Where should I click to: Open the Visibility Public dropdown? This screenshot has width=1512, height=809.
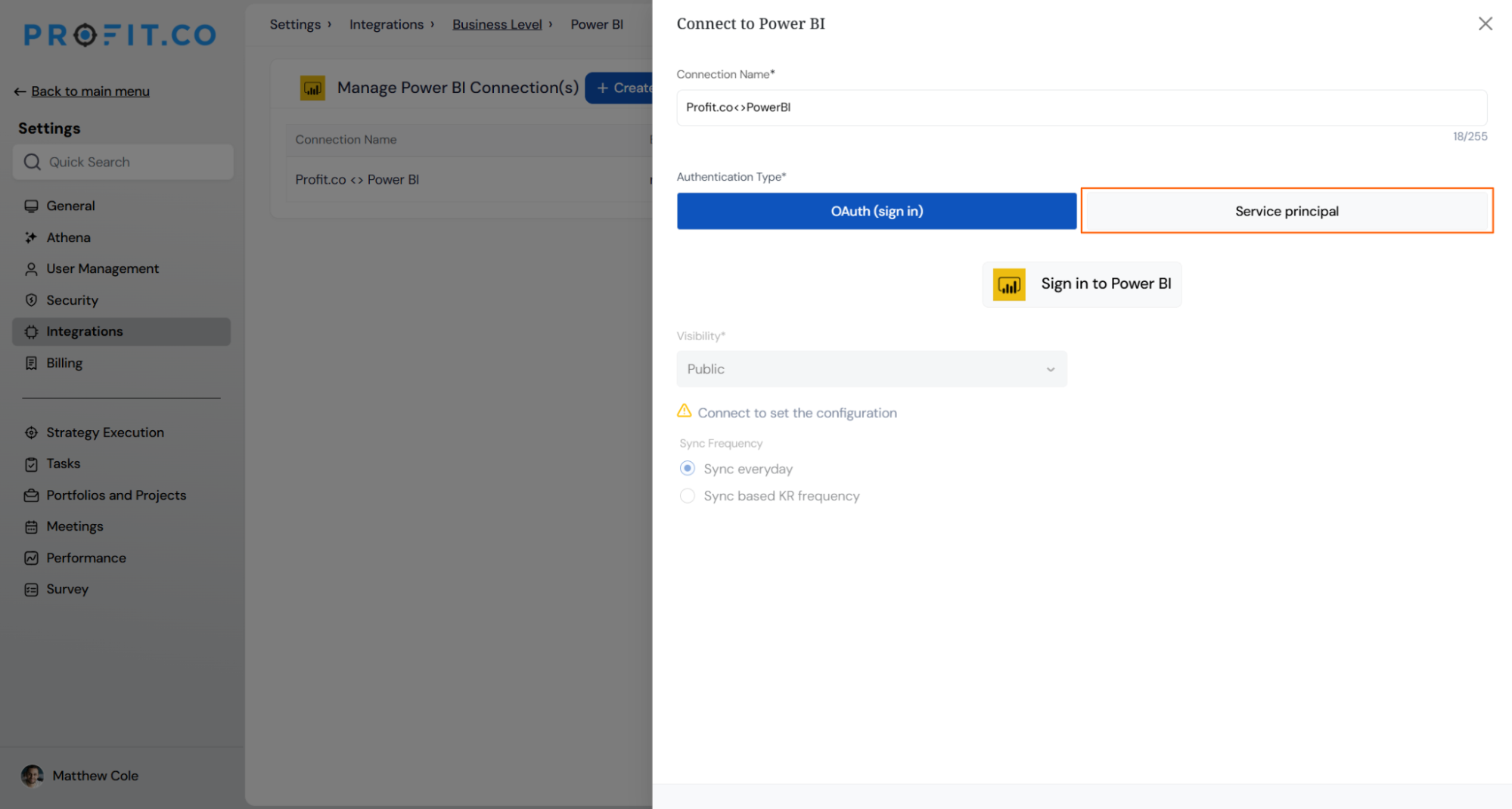click(x=871, y=369)
